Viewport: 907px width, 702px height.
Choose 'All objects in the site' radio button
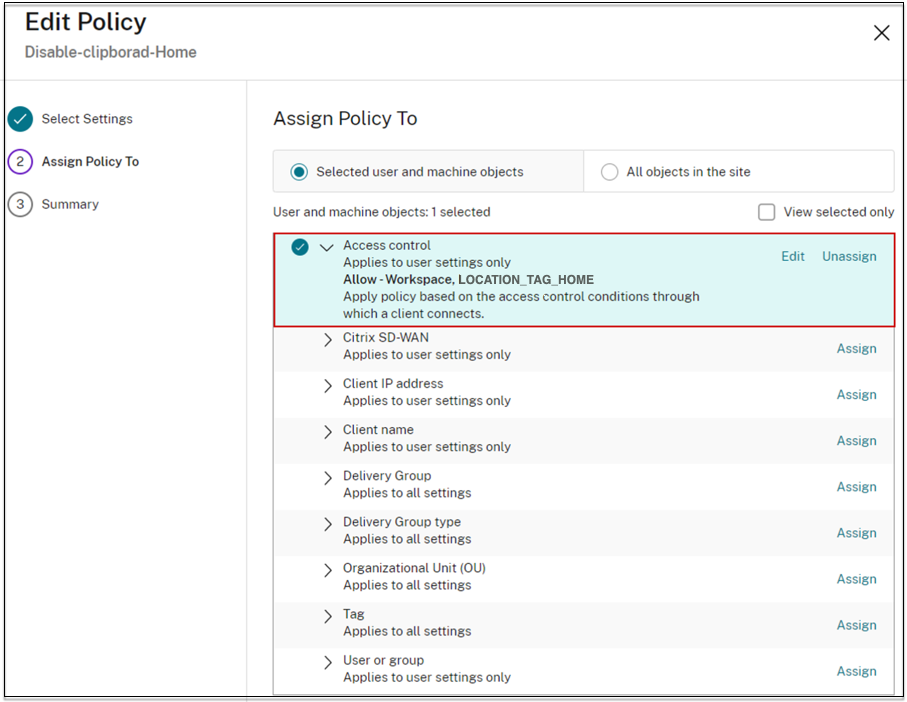pyautogui.click(x=609, y=172)
